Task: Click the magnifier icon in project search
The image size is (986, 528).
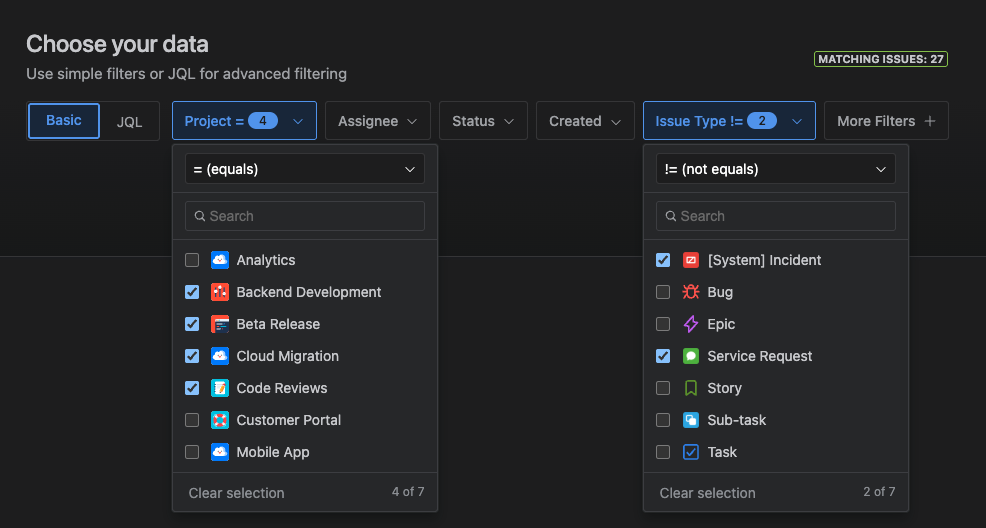Action: (200, 216)
